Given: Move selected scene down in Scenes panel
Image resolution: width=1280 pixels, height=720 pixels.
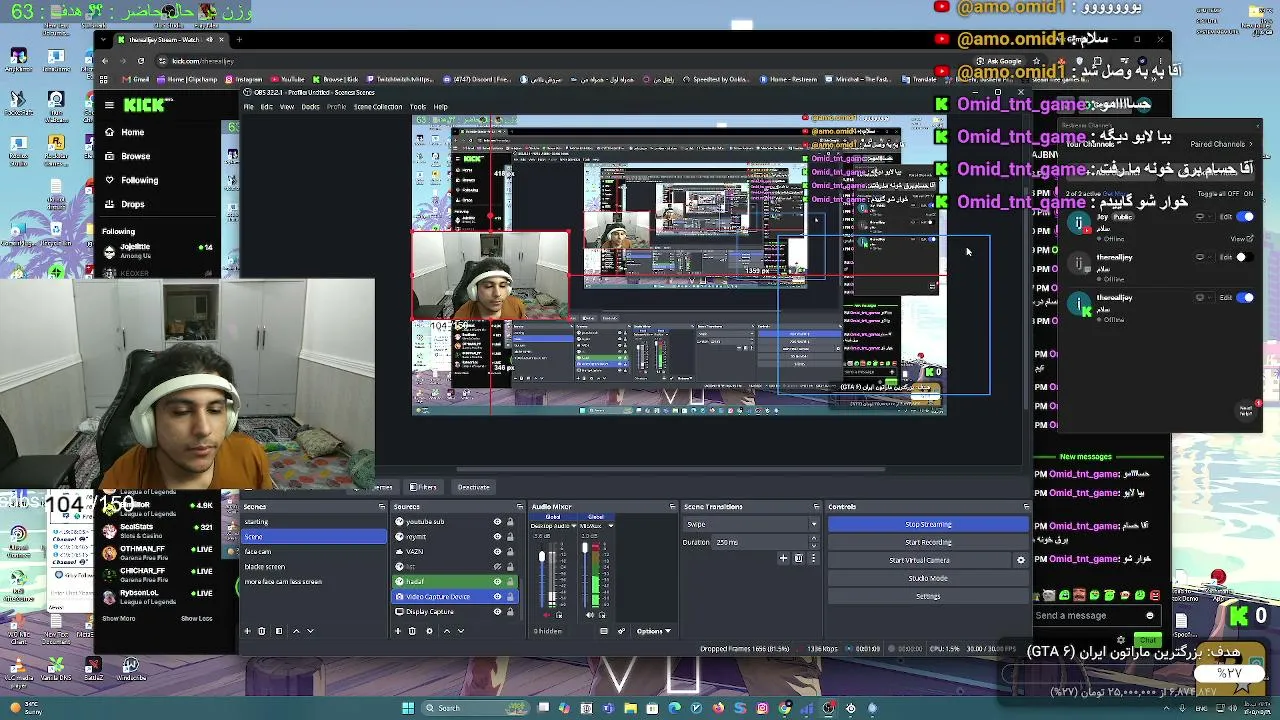Looking at the screenshot, I should pyautogui.click(x=310, y=631).
